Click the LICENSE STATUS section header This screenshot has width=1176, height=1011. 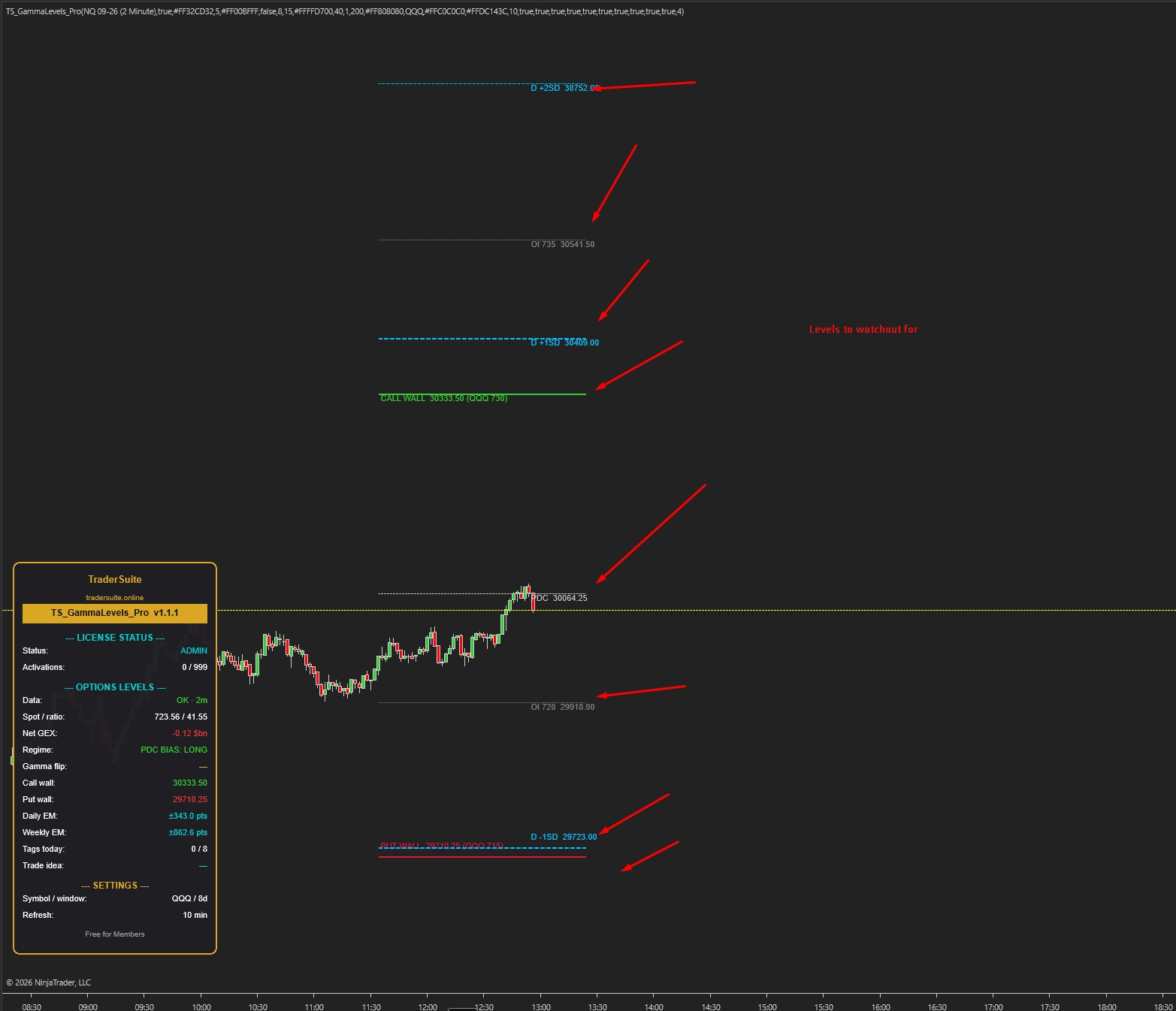(x=115, y=638)
